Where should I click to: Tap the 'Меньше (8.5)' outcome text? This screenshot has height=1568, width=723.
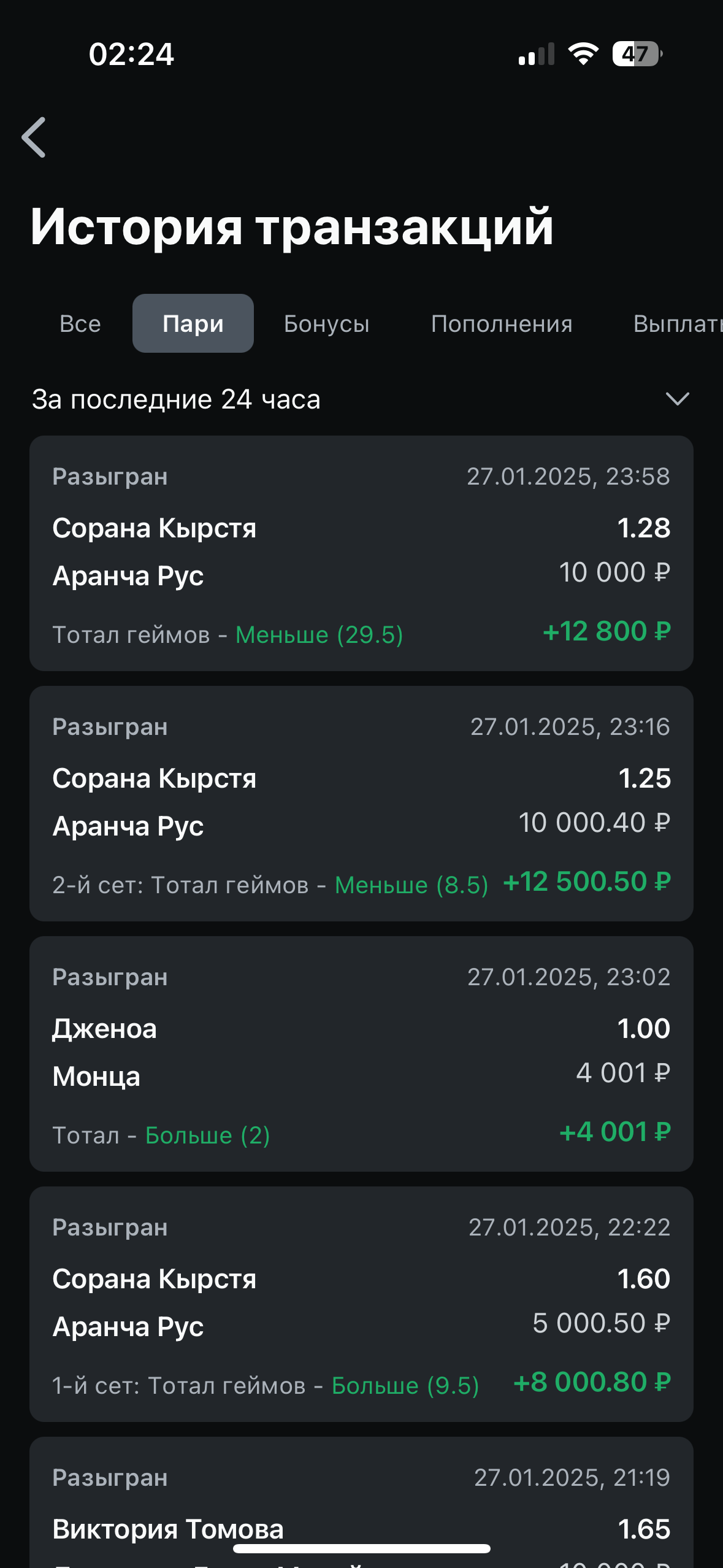411,885
